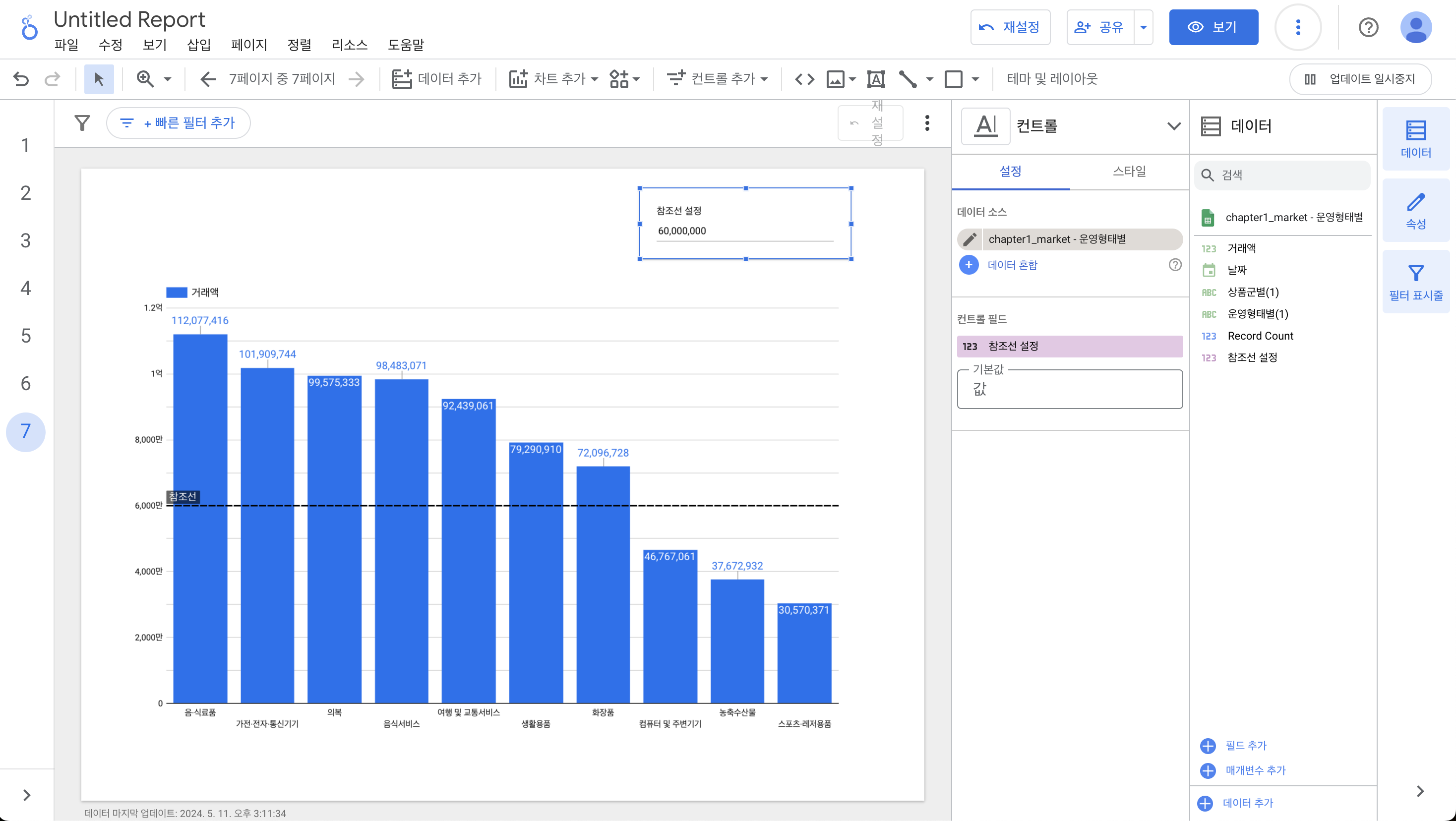Viewport: 1456px width, 821px height.
Task: Pause updates with 업데이트 일시중지
Action: (x=1360, y=78)
